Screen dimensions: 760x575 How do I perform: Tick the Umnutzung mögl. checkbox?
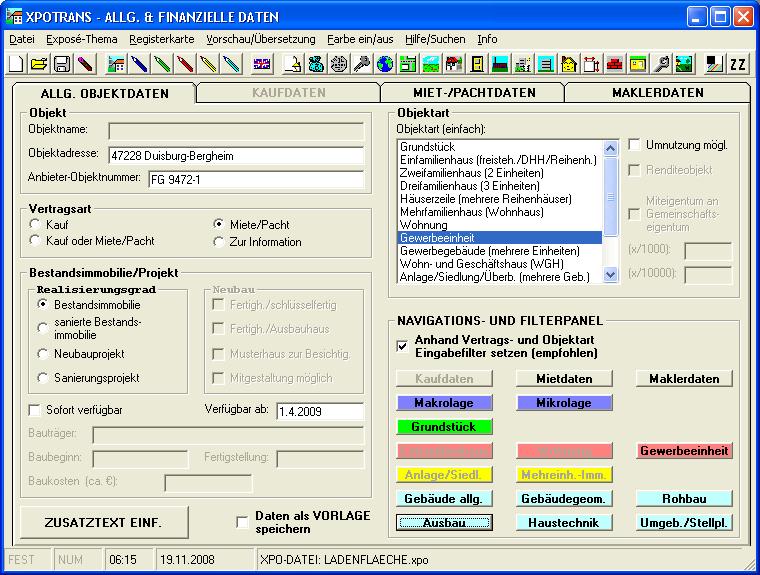[634, 145]
